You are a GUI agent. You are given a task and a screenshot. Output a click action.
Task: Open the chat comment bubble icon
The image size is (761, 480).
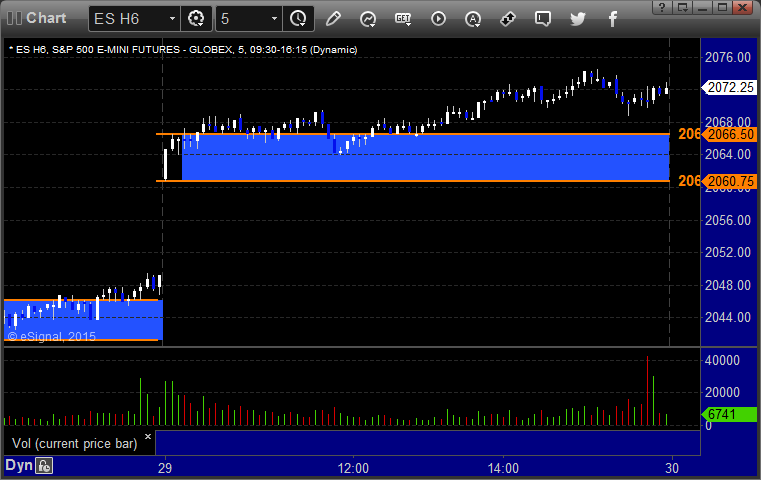pos(543,19)
